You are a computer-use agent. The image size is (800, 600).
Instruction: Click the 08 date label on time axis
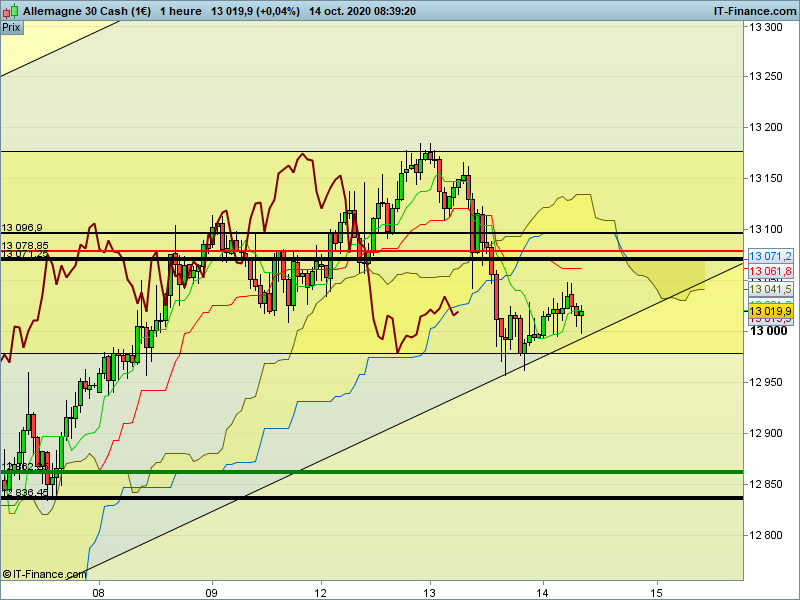coord(98,593)
